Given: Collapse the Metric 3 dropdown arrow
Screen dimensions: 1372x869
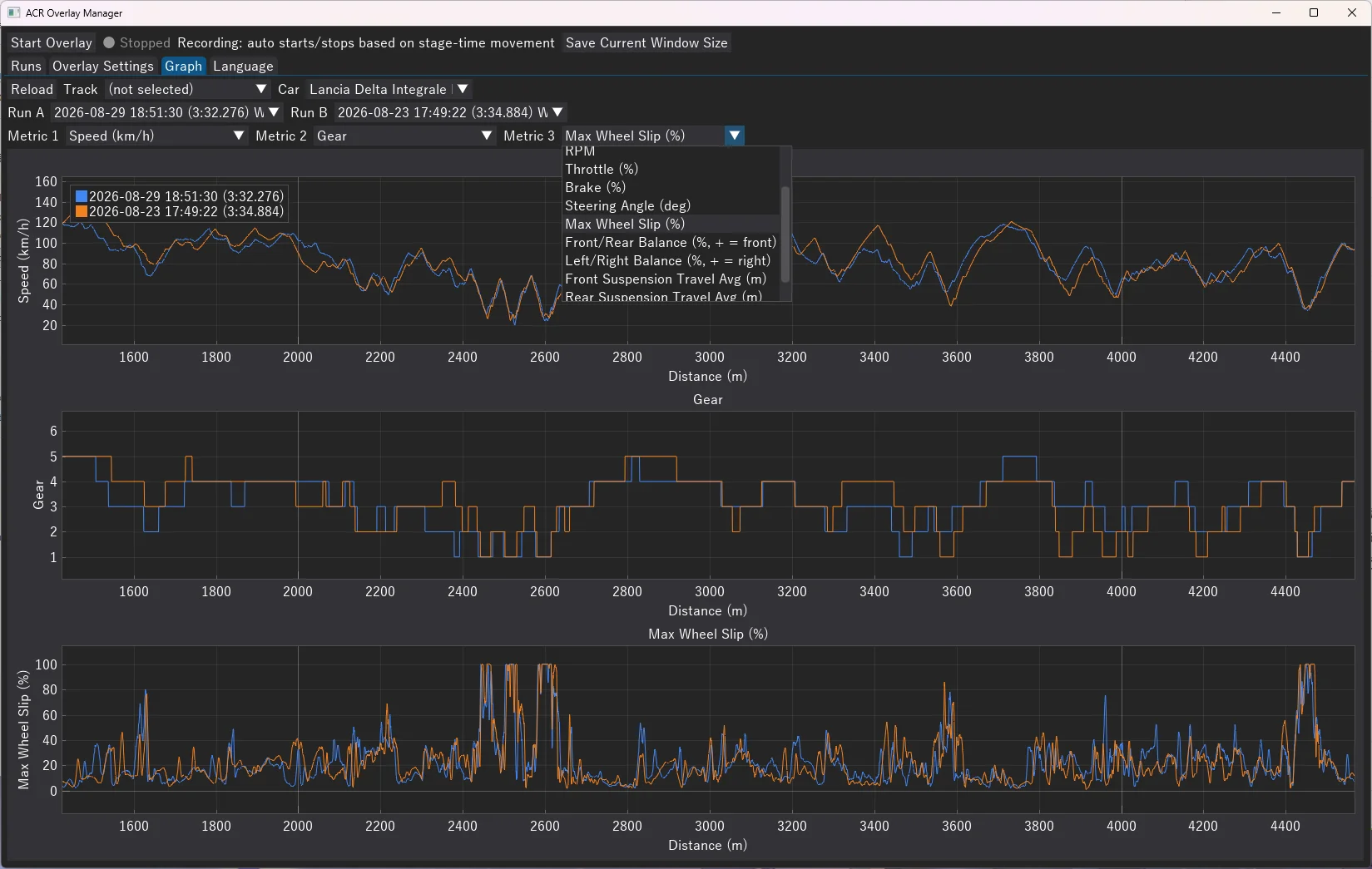Looking at the screenshot, I should pos(735,136).
